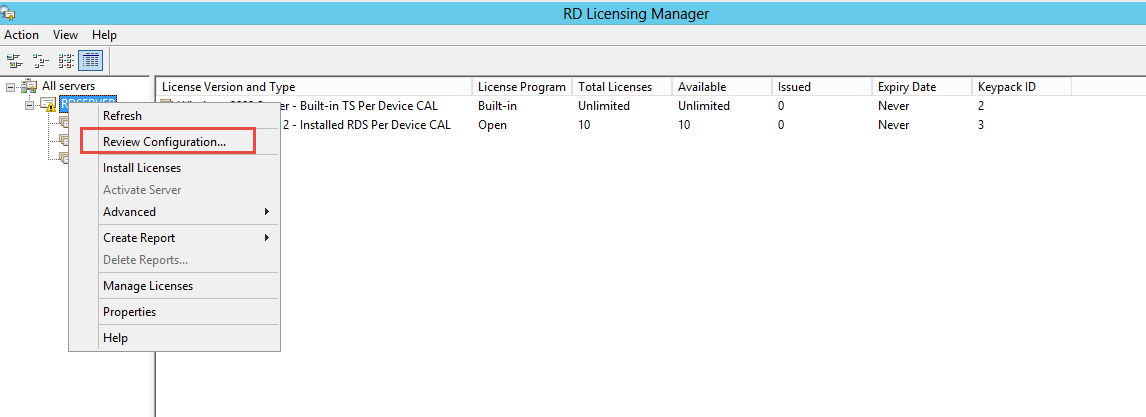Screen dimensions: 1146x417
Task: Open Properties from the context menu
Action: [x=175, y=312]
